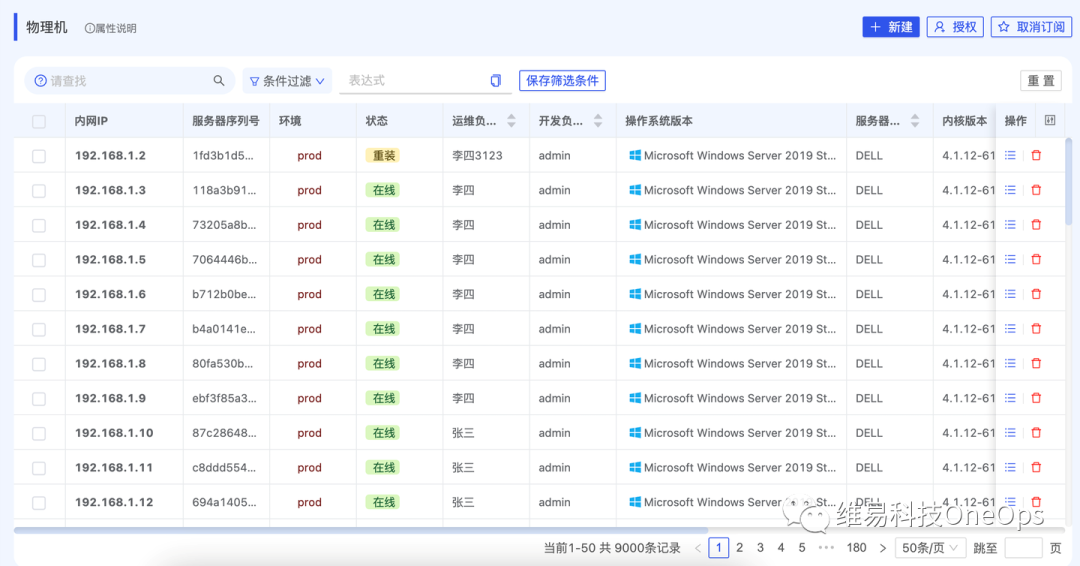Image resolution: width=1080 pixels, height=566 pixels.
Task: Open the 属性说明 info icon
Action: tap(90, 28)
